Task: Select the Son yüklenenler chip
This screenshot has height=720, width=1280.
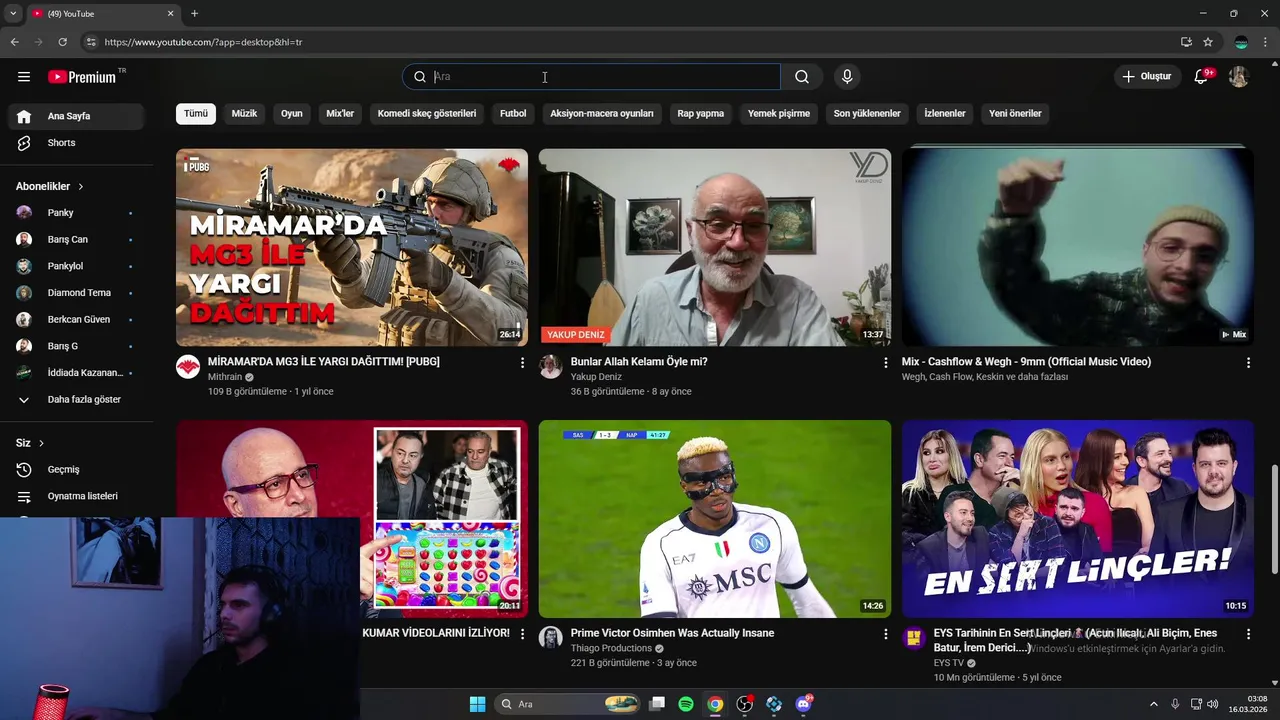Action: coord(867,114)
